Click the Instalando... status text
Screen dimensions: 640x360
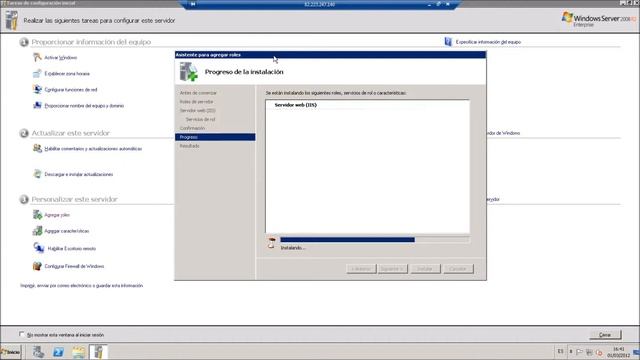coord(293,248)
